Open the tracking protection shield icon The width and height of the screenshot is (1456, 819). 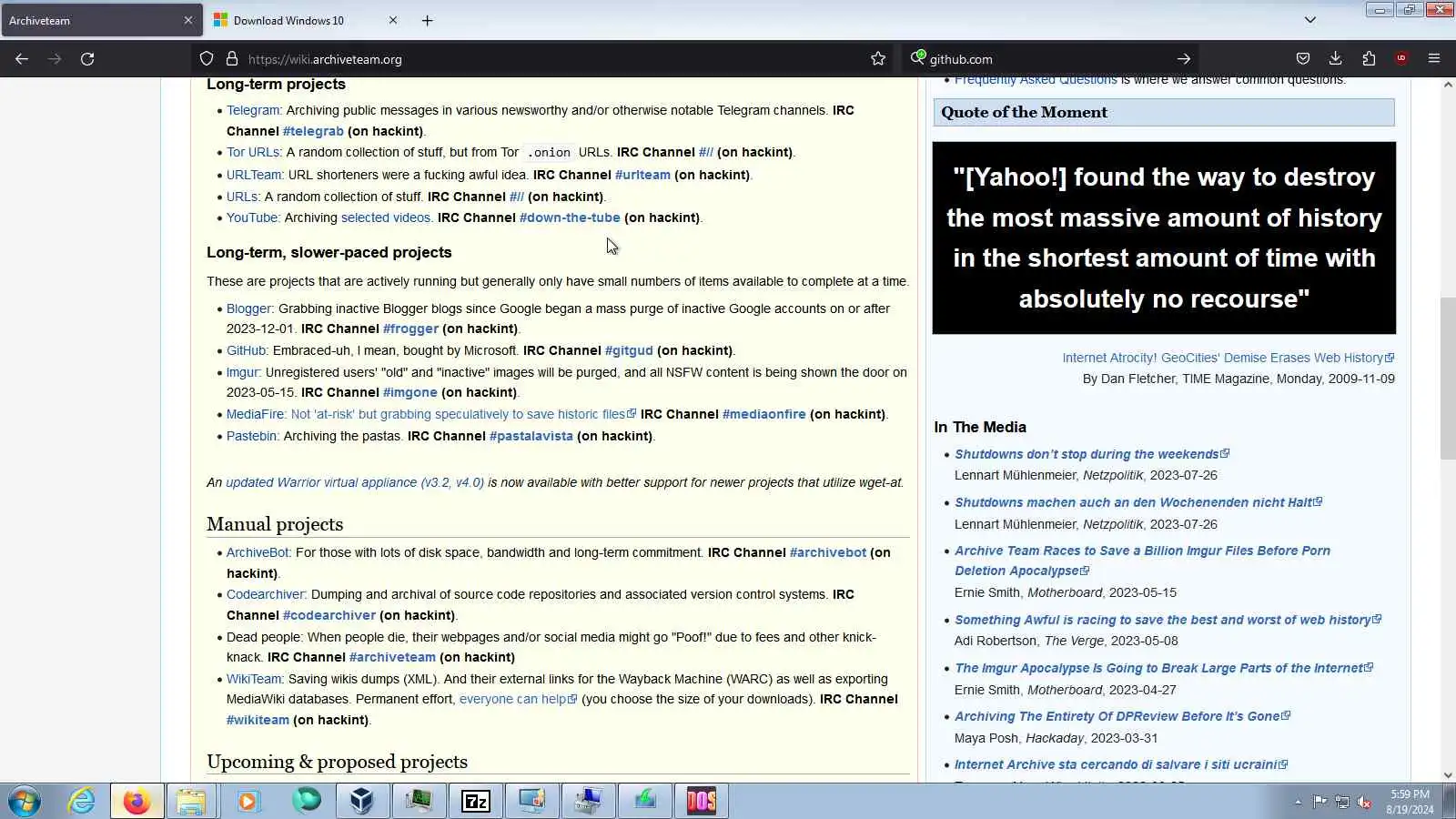pyautogui.click(x=207, y=59)
